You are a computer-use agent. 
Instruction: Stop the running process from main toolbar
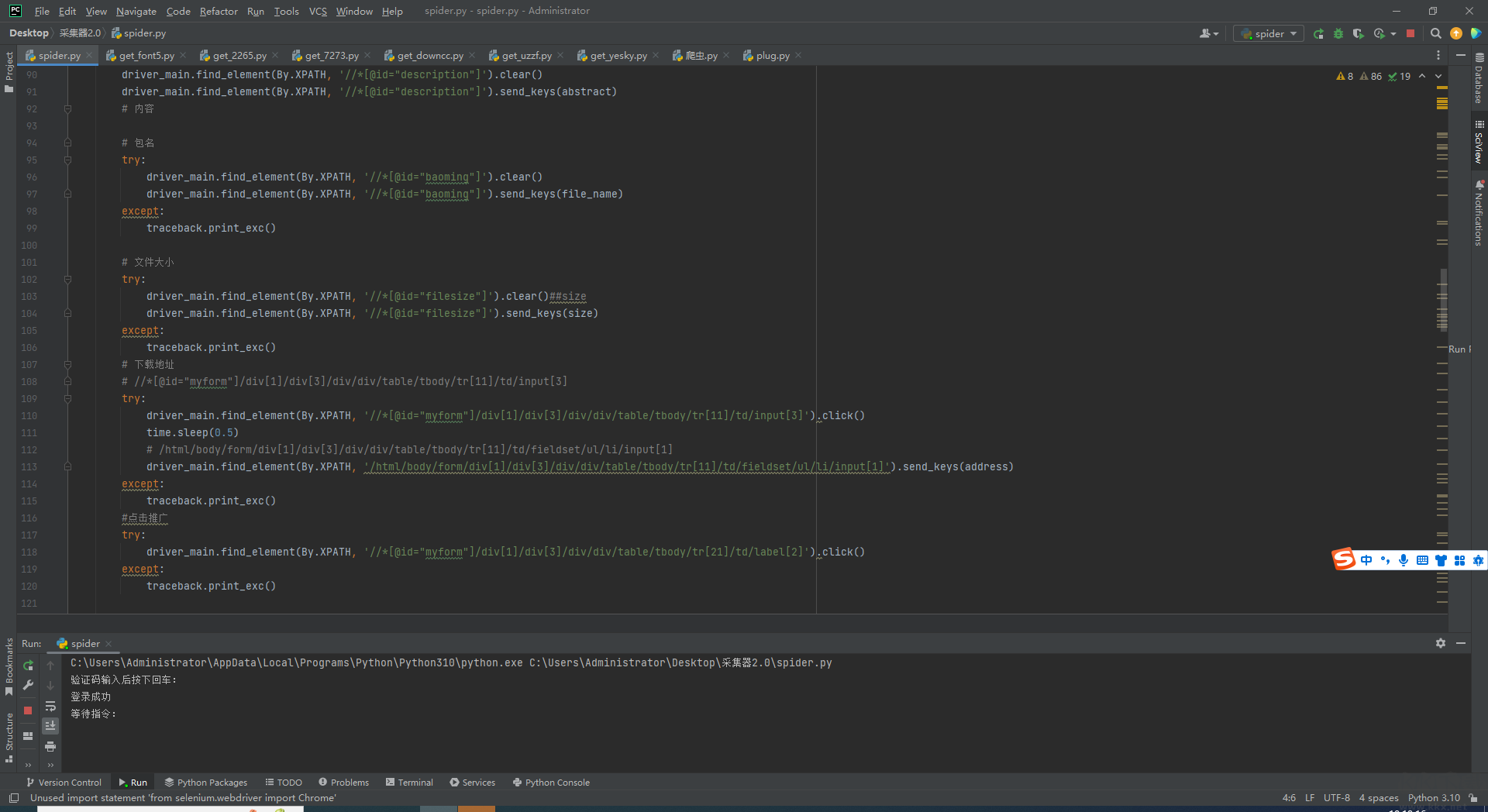click(x=1410, y=34)
